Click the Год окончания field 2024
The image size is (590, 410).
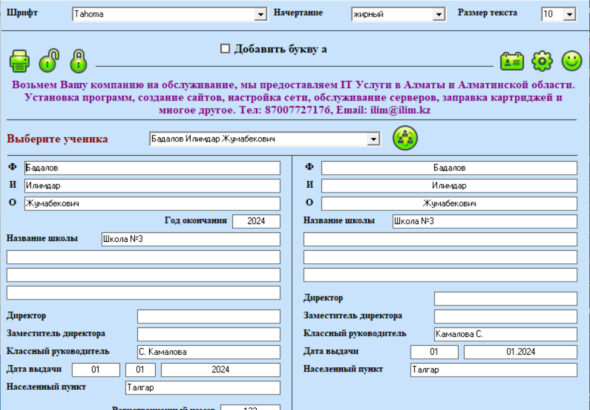(256, 221)
